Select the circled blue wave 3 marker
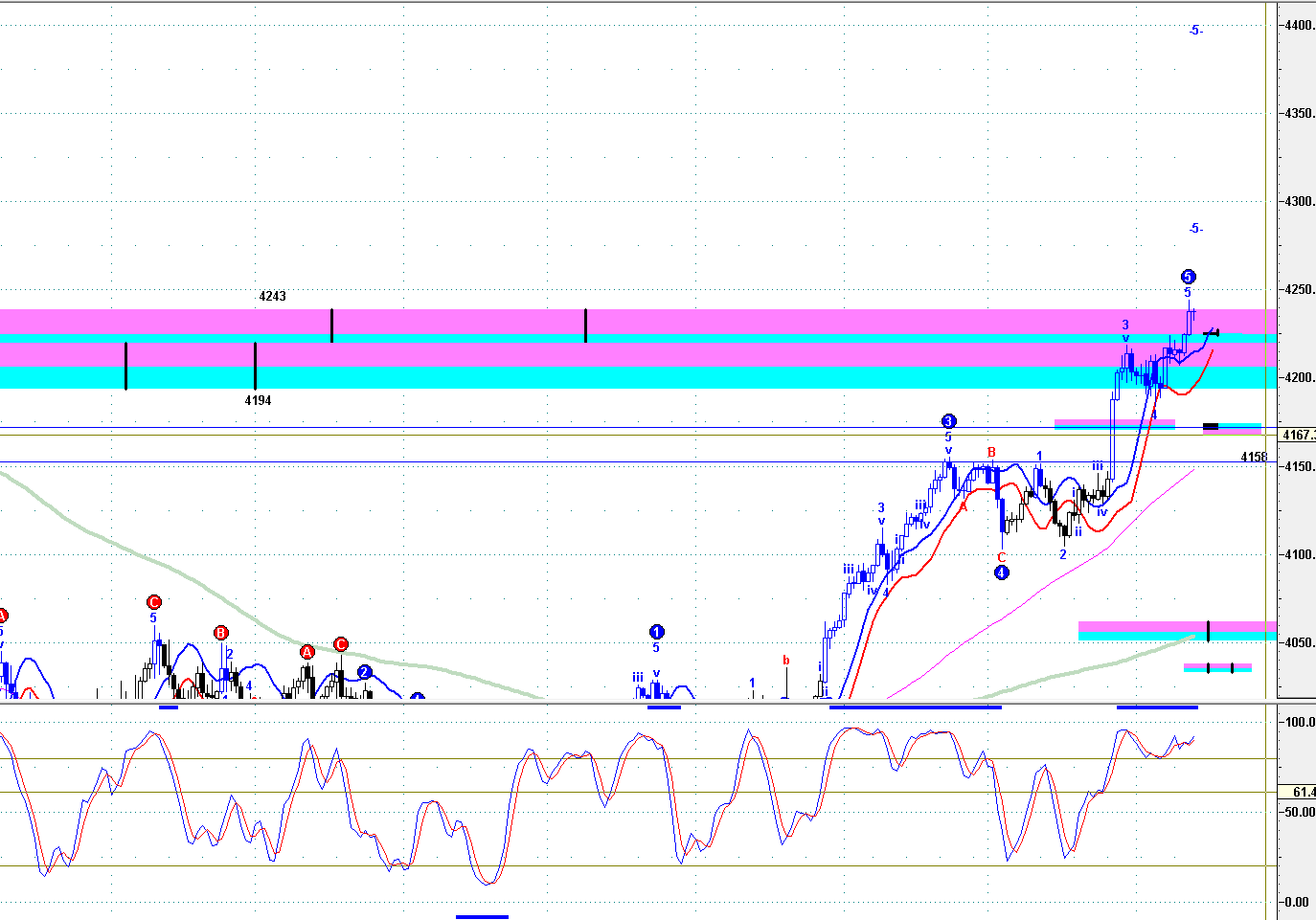 click(x=948, y=421)
